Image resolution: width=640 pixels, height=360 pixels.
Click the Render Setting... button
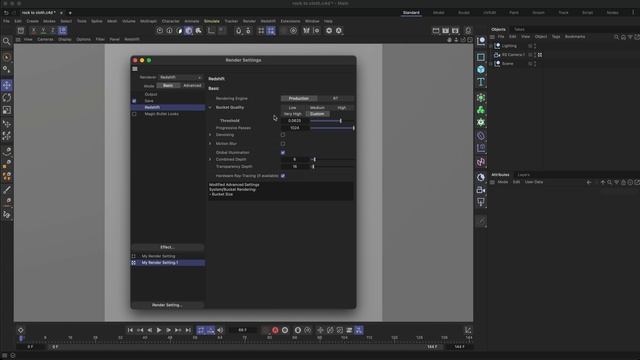[167, 305]
